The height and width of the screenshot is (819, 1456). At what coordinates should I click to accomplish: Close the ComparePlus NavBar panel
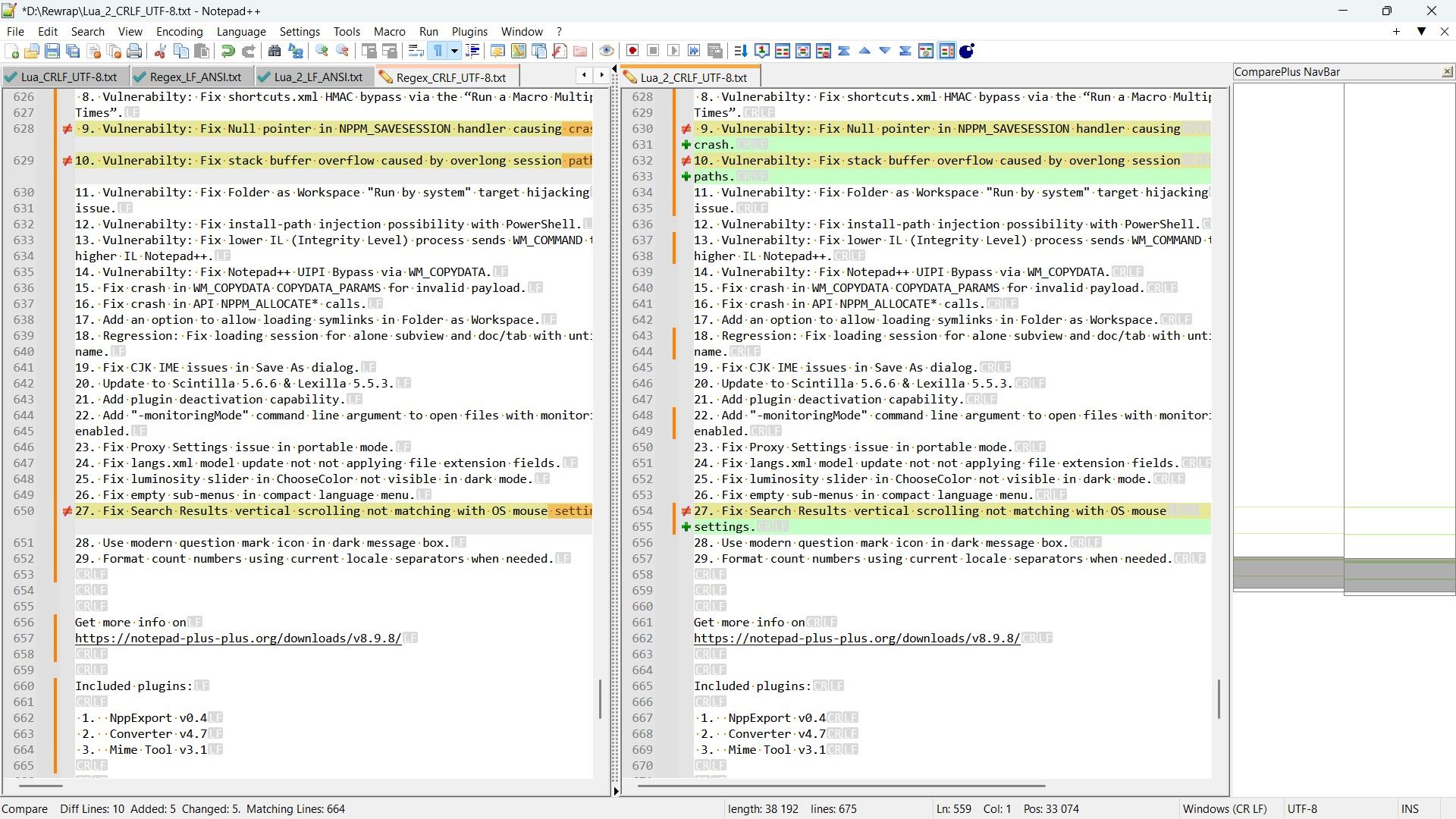coord(1447,71)
